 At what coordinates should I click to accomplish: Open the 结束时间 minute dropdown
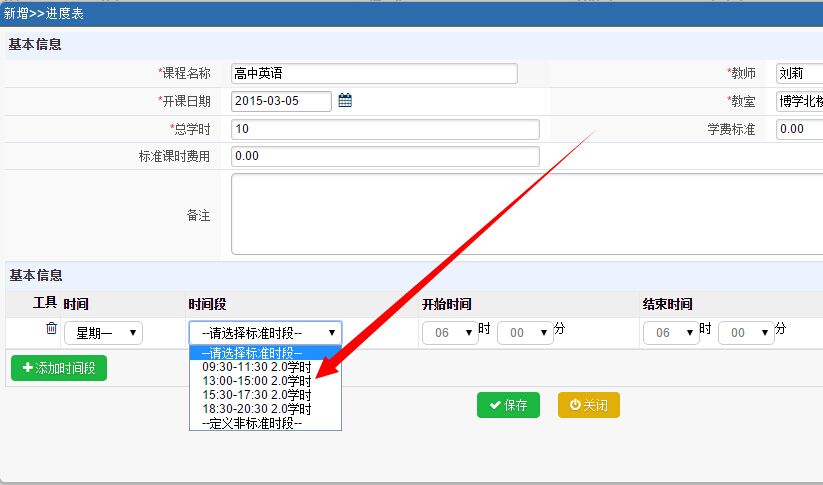pos(746,333)
